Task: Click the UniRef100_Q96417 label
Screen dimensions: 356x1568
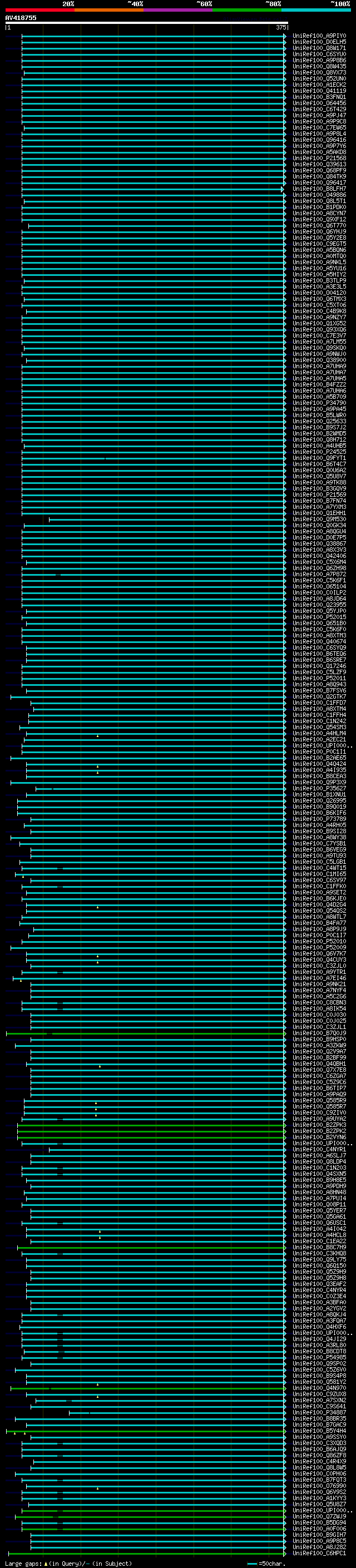Action: (x=319, y=182)
